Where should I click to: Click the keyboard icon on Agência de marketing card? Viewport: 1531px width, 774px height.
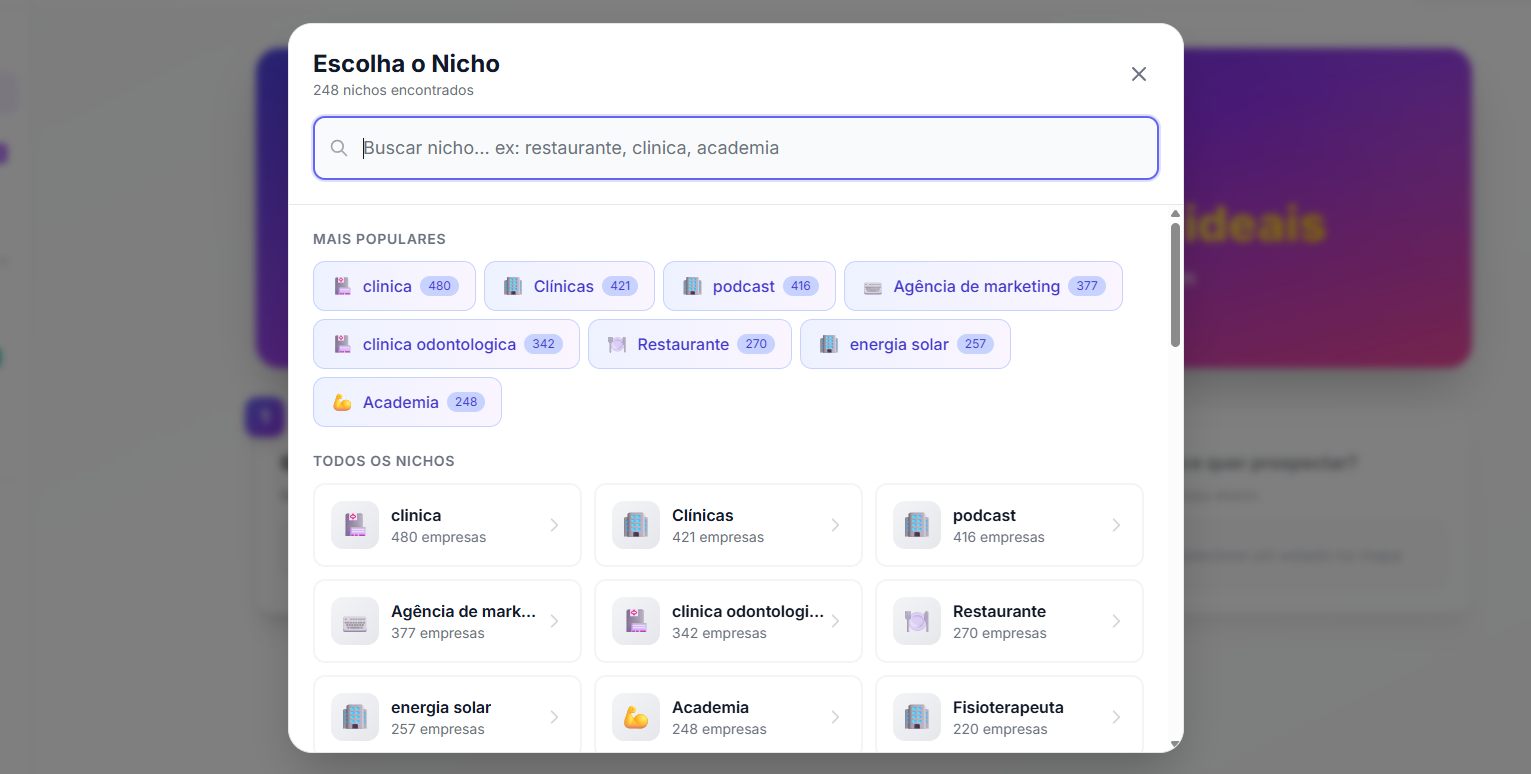point(354,621)
